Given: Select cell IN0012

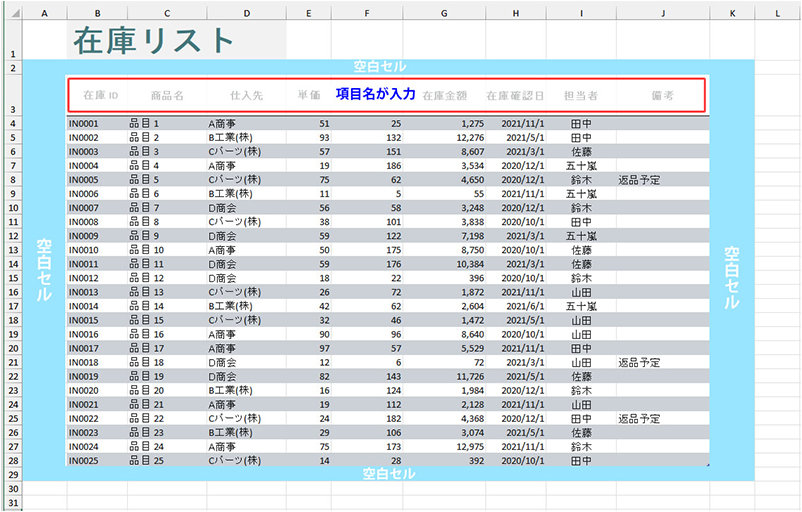Looking at the screenshot, I should click(x=97, y=278).
